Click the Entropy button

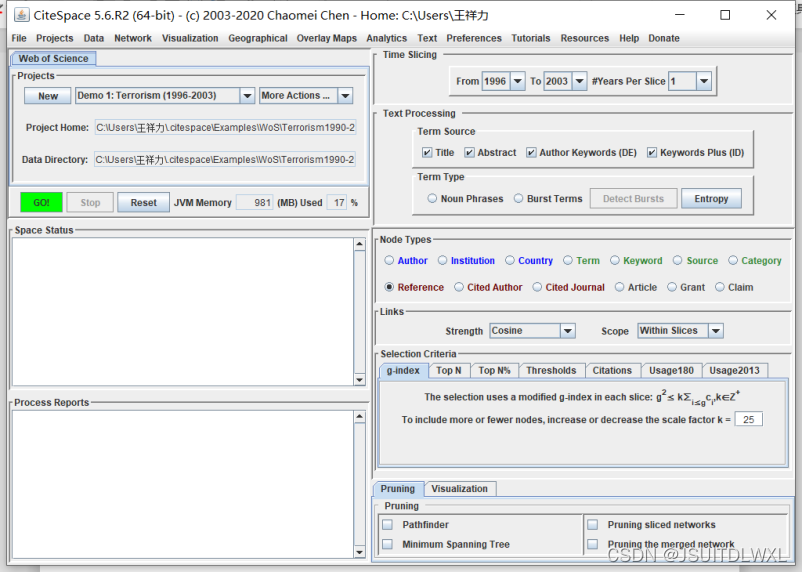[711, 199]
